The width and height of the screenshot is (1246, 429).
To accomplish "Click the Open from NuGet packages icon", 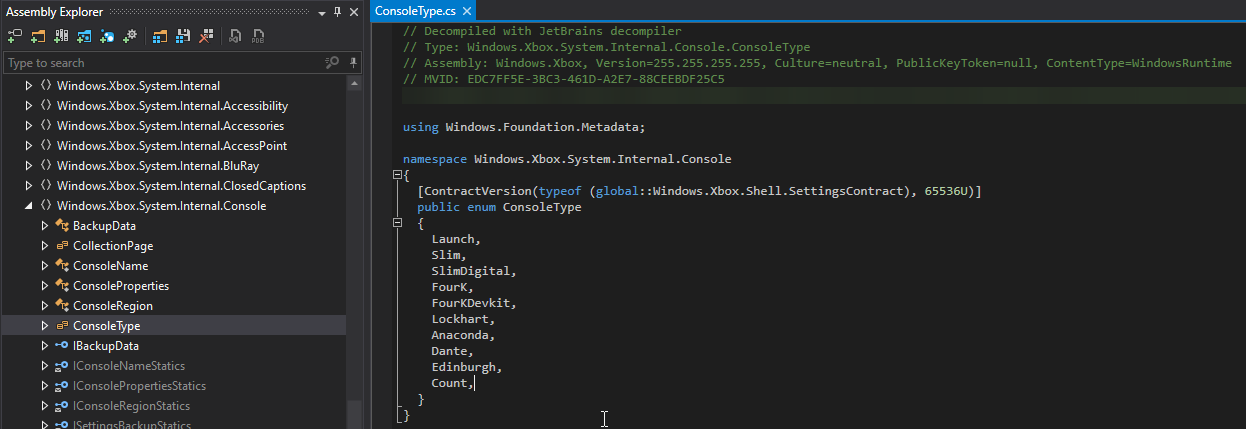I will tap(84, 37).
